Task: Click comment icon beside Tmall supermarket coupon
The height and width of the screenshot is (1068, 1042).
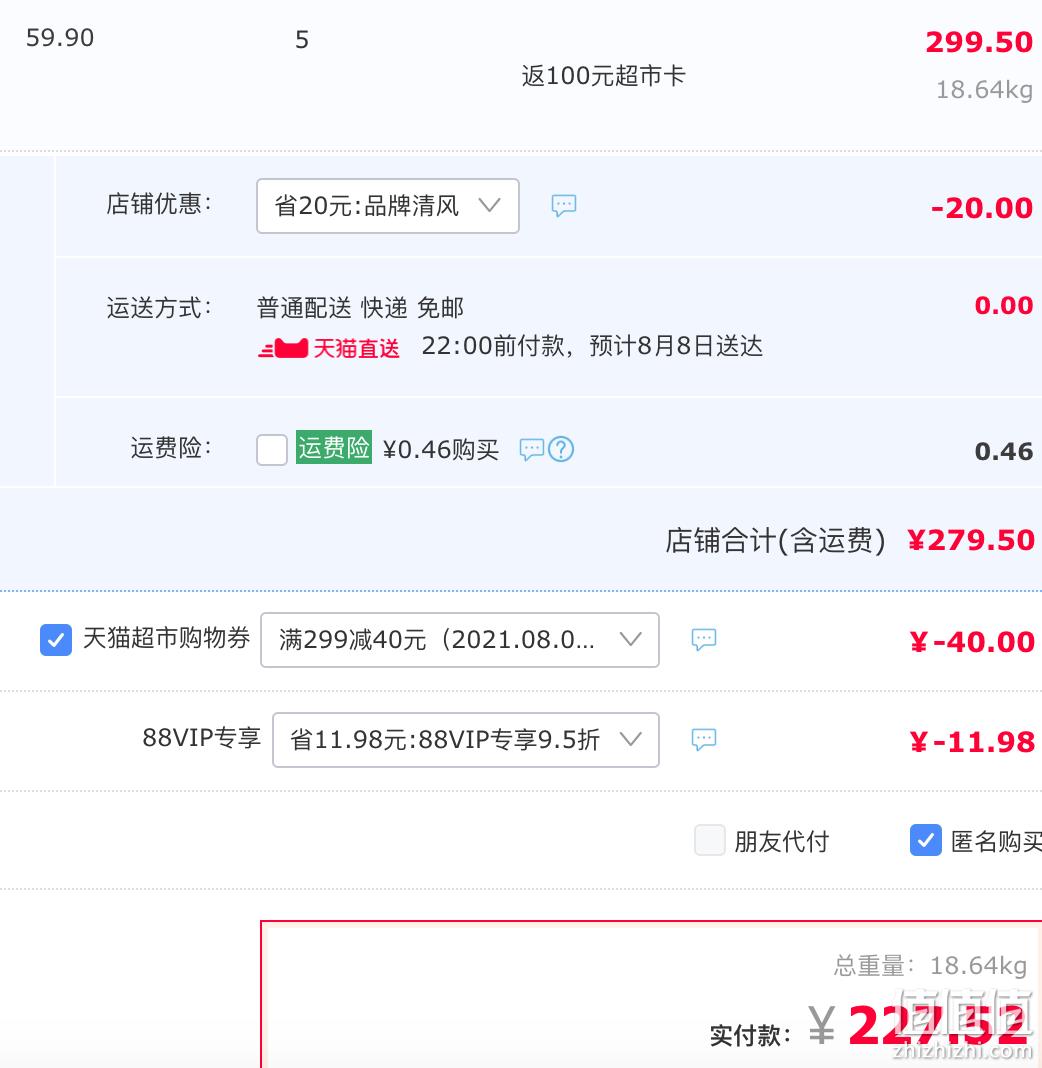Action: click(704, 640)
